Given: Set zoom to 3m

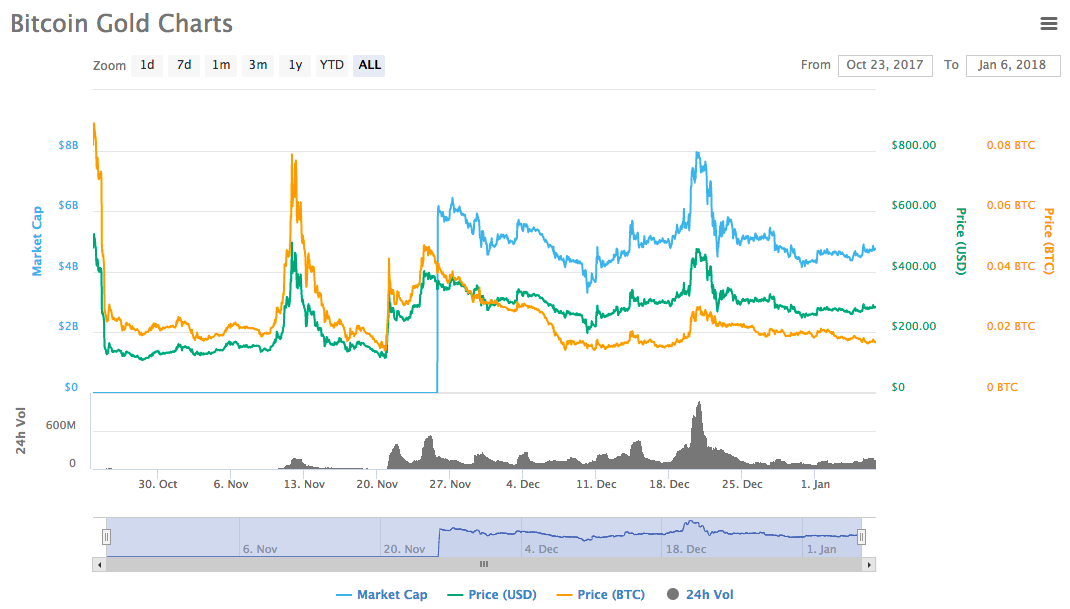Looking at the screenshot, I should [x=257, y=66].
